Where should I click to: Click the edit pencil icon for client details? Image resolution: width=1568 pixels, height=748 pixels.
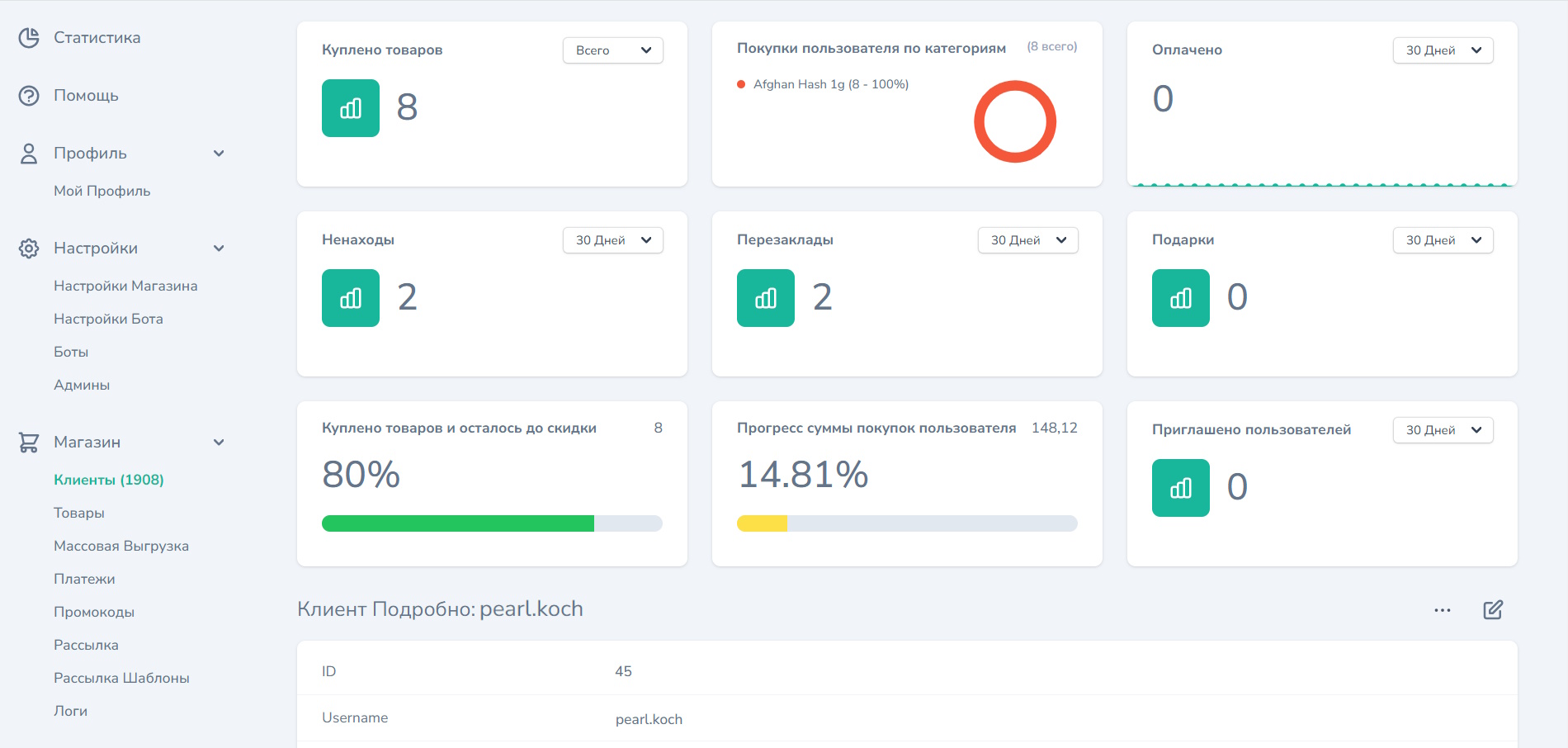point(1493,610)
